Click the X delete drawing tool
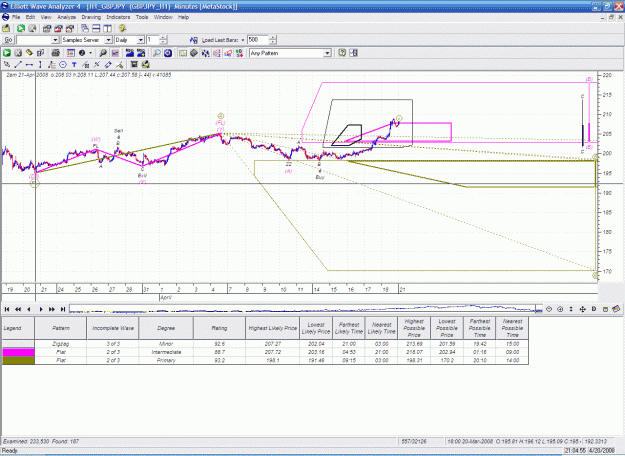 (x=96, y=65)
